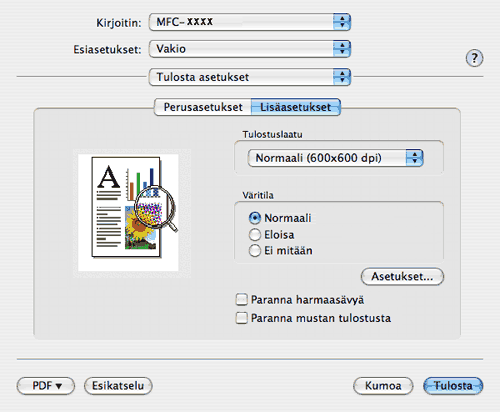500x412 pixels.
Task: Select the Eloisa color mode
Action: point(255,235)
